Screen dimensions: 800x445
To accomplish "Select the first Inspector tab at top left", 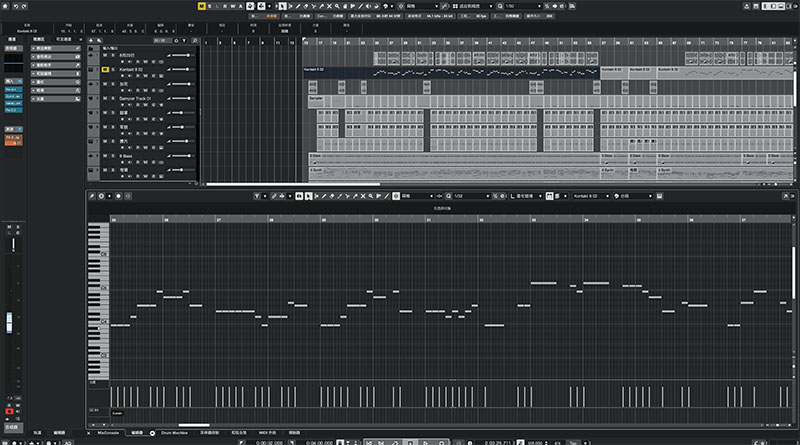I will coord(12,39).
